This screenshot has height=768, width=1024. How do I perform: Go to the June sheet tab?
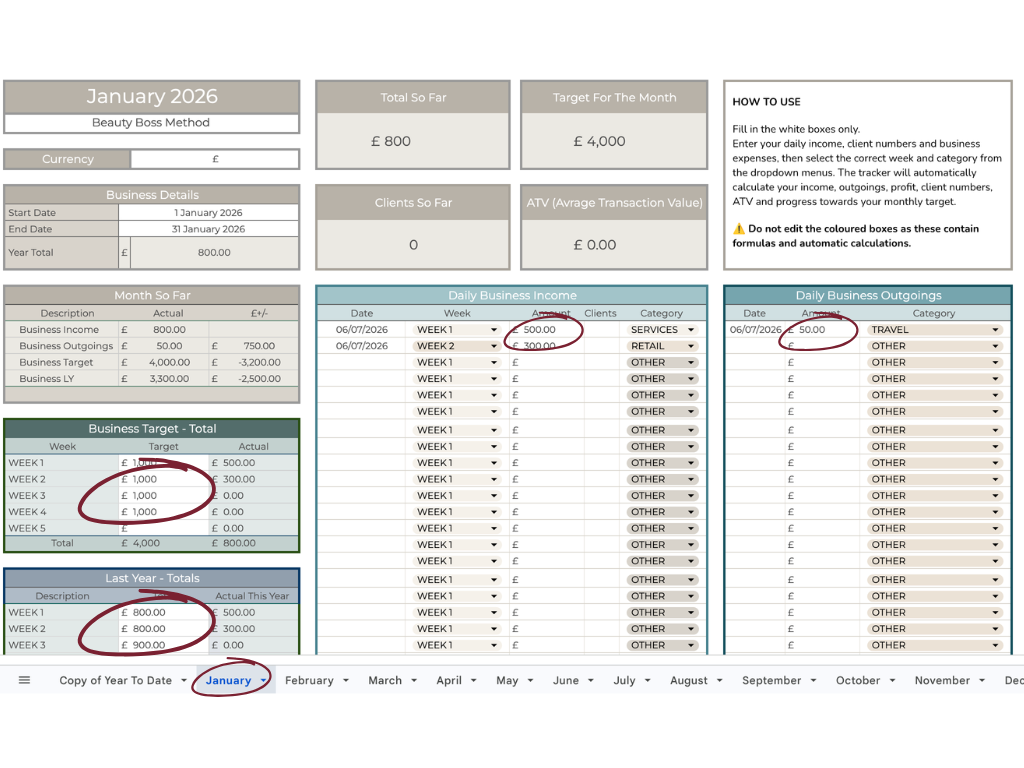click(566, 680)
